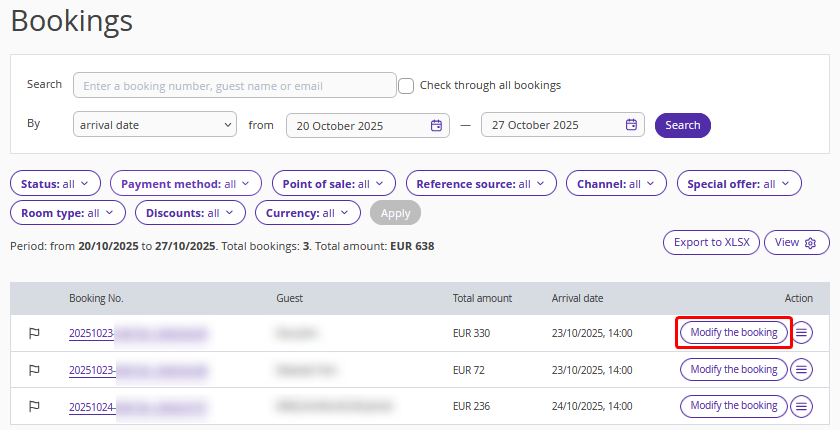Open the Status filter dropdown

pyautogui.click(x=55, y=184)
